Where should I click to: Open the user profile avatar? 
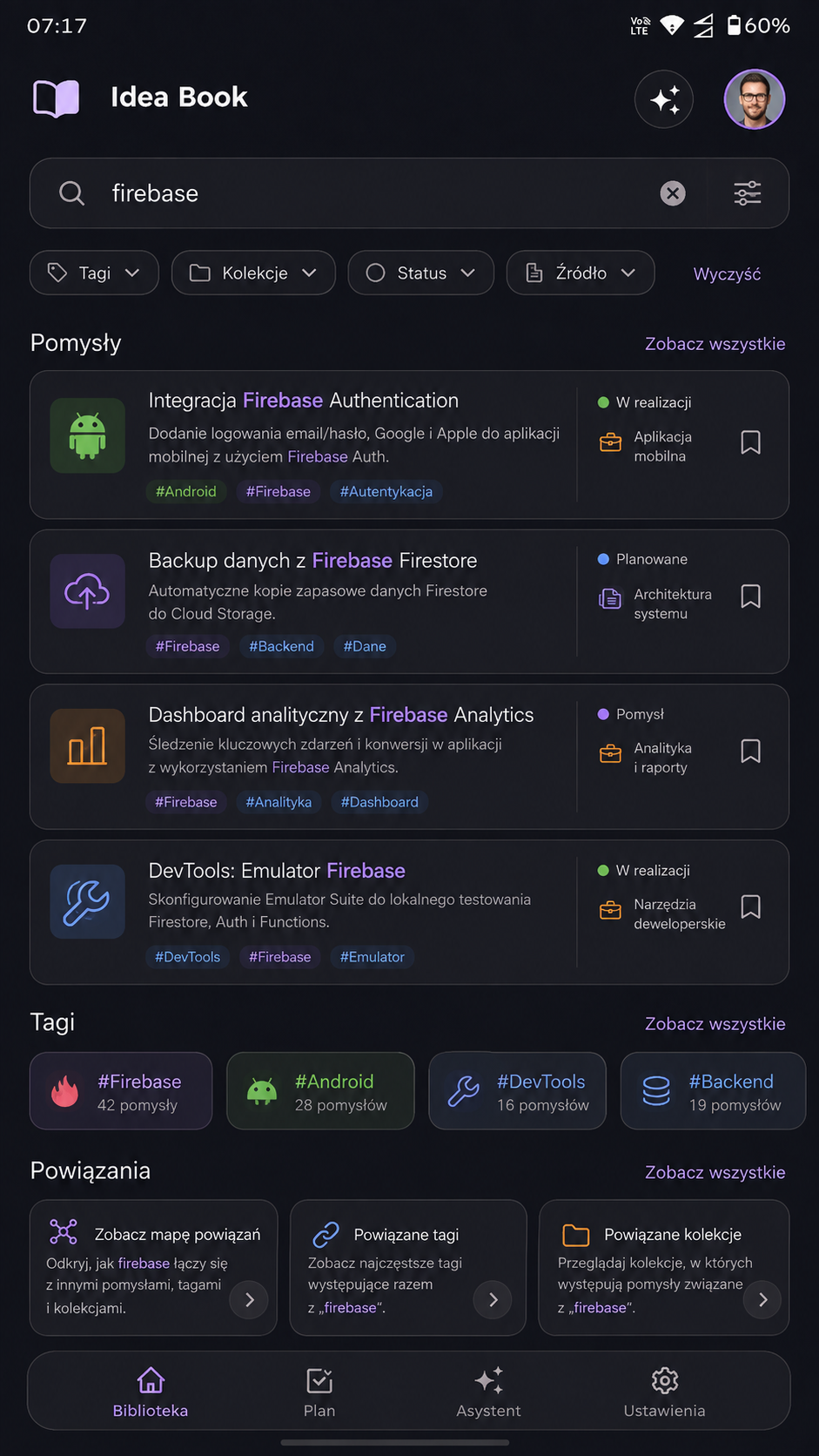pos(755,99)
